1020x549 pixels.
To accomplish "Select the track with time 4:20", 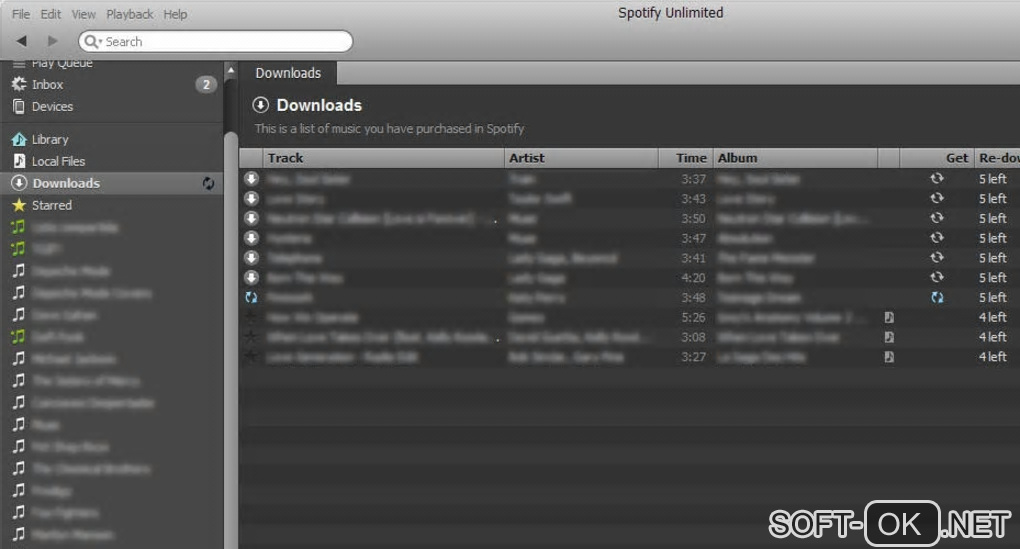I will tap(630, 278).
